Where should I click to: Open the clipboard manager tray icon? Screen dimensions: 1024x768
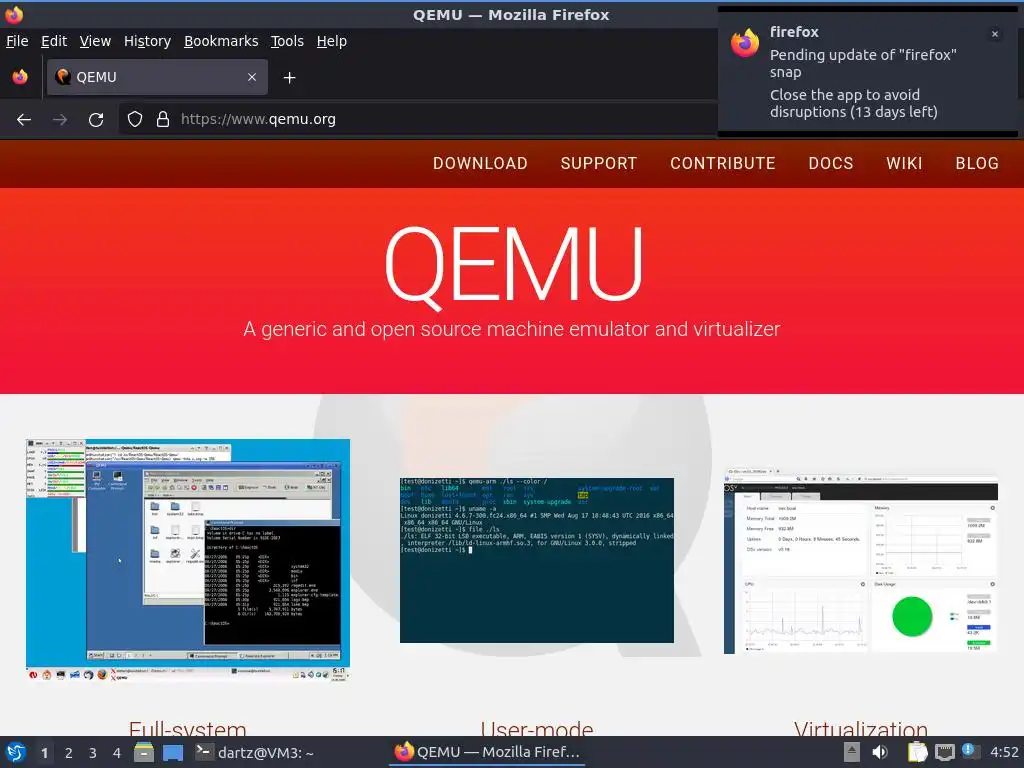(x=918, y=752)
